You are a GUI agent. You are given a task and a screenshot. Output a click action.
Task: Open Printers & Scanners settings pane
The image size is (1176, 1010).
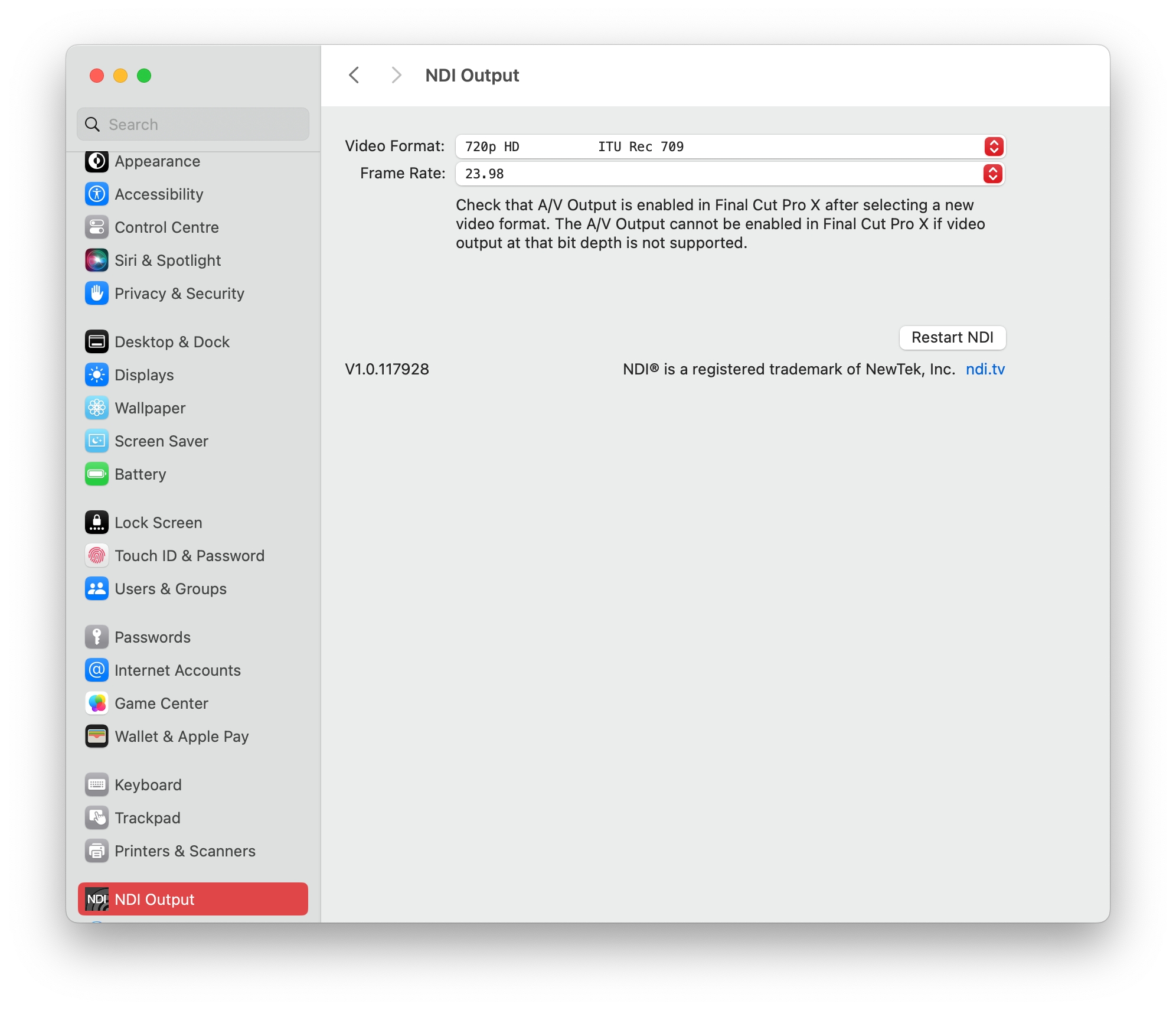click(185, 851)
